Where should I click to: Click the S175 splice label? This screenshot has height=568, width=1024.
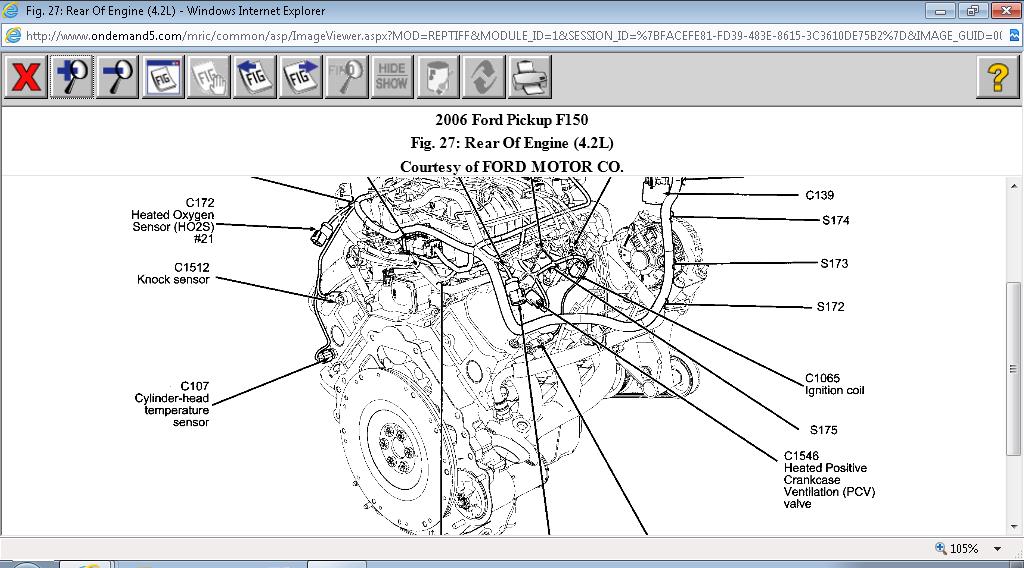[824, 430]
